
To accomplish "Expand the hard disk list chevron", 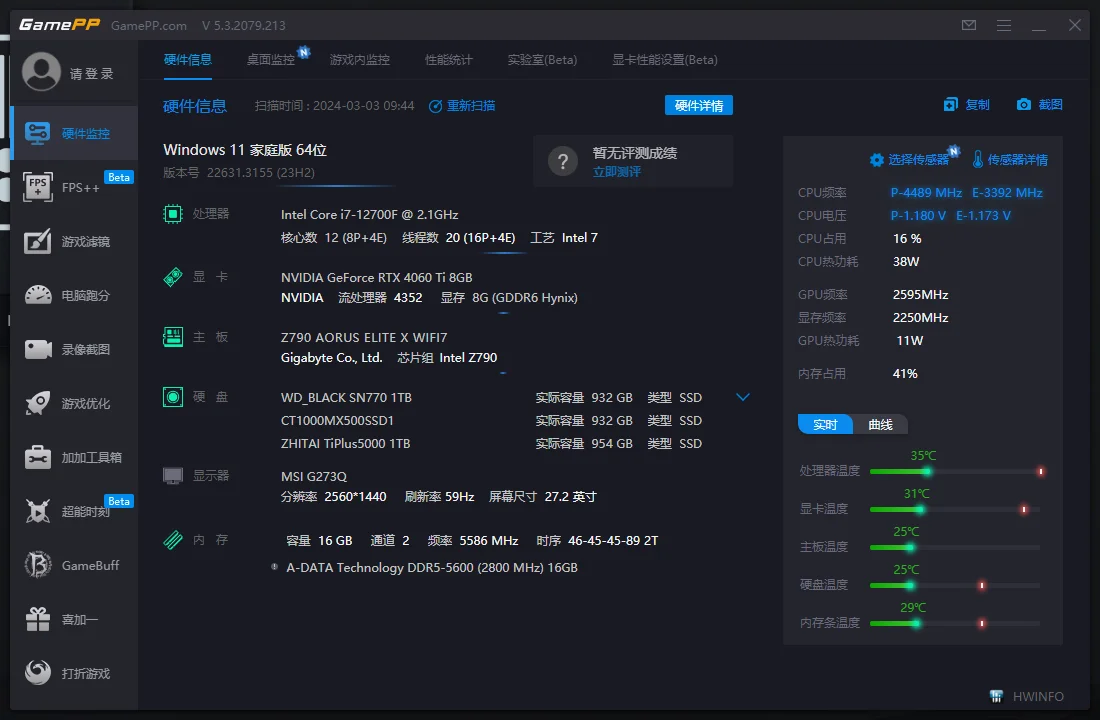I will pos(743,397).
